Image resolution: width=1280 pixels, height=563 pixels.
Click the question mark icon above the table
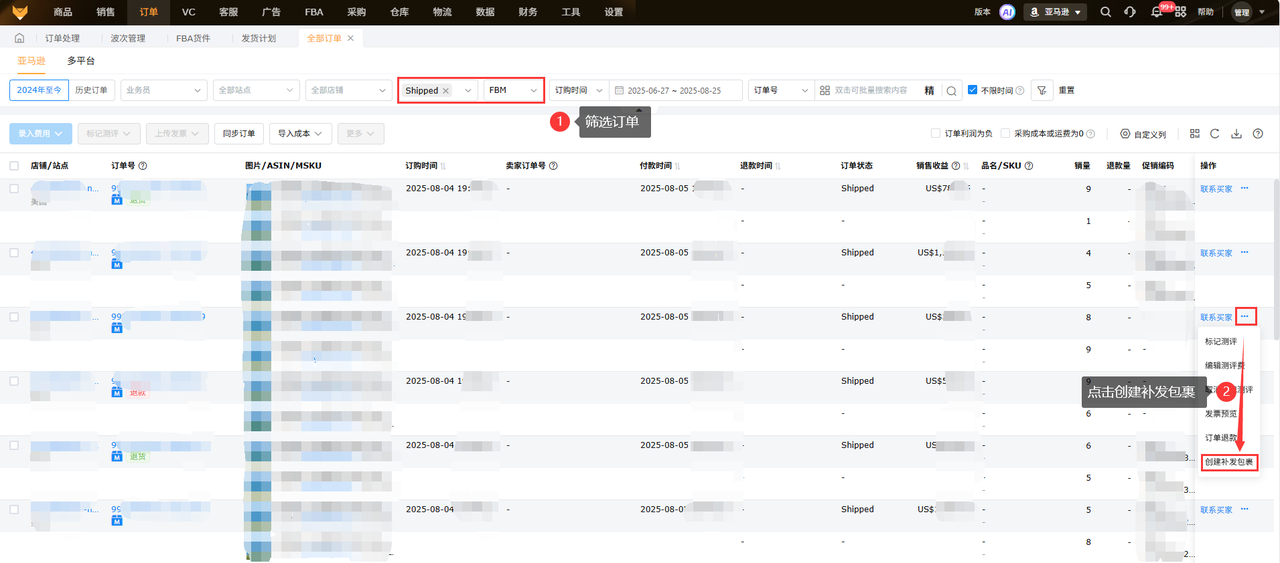[1257, 133]
